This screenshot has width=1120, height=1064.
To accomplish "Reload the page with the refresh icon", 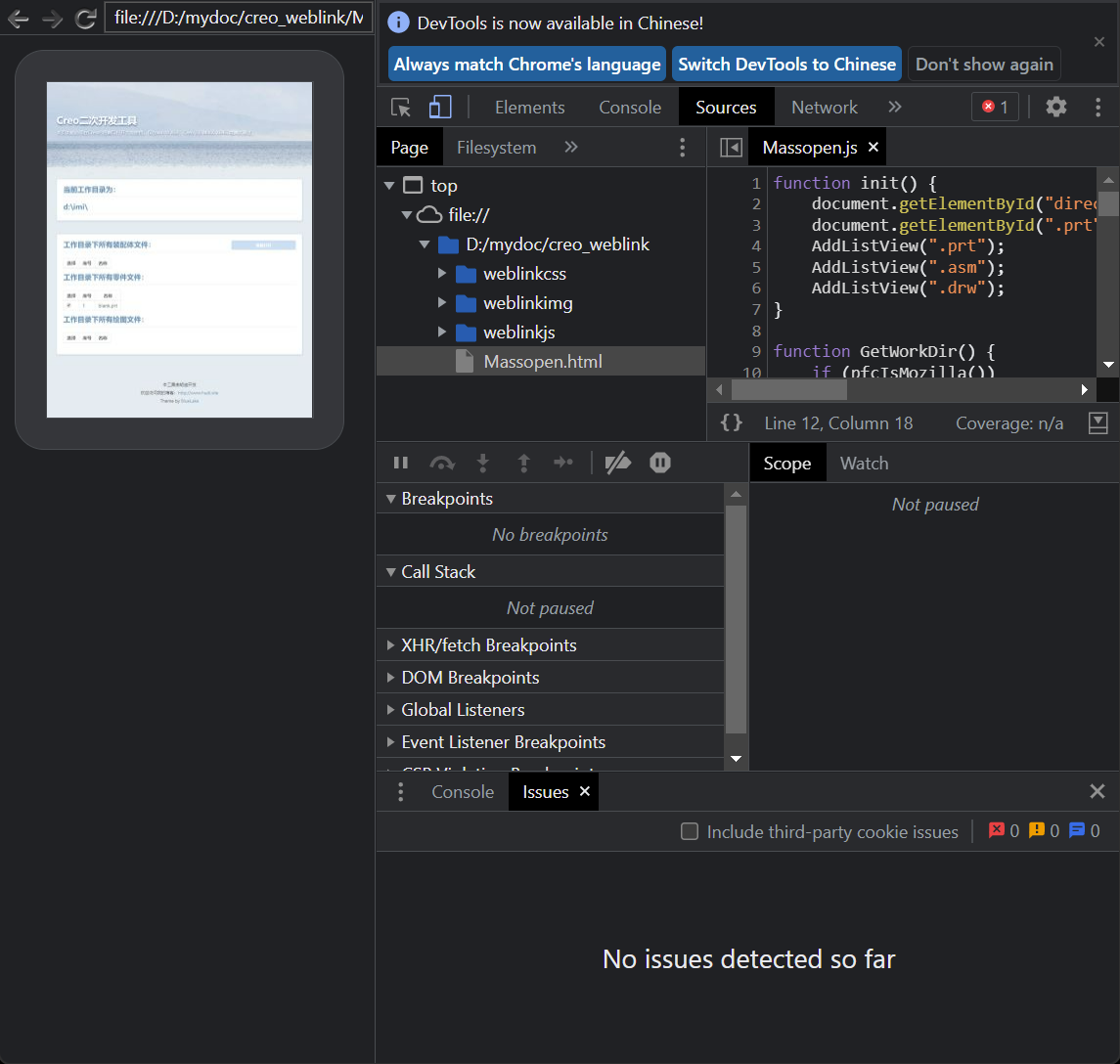I will coord(86,19).
